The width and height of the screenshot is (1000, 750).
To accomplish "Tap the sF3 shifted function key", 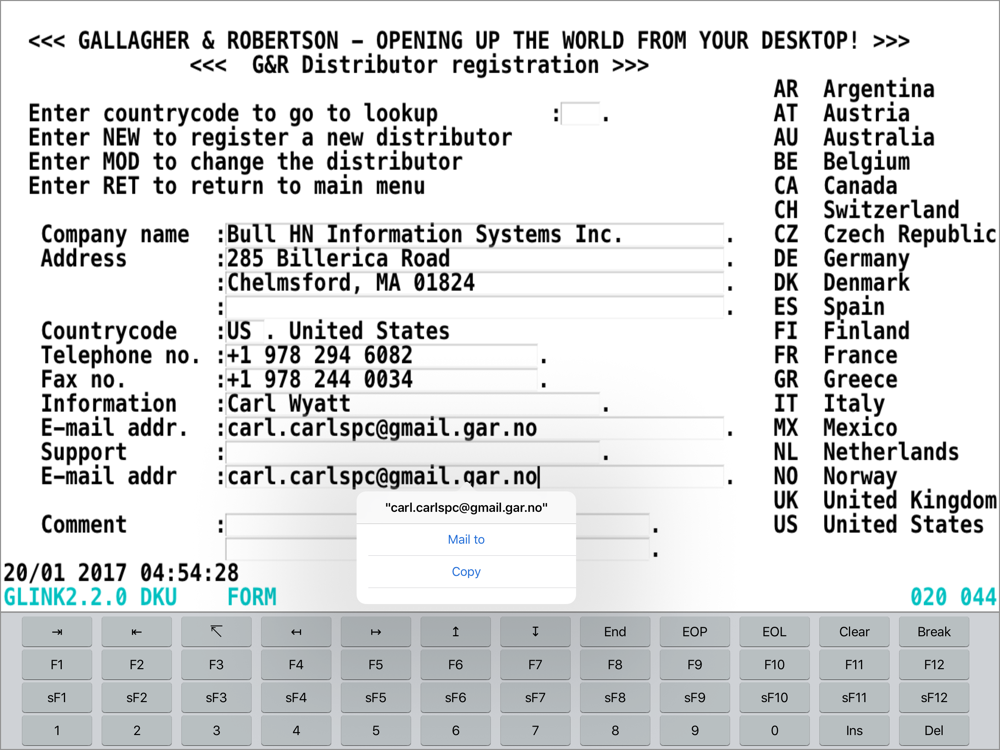I will [x=216, y=698].
